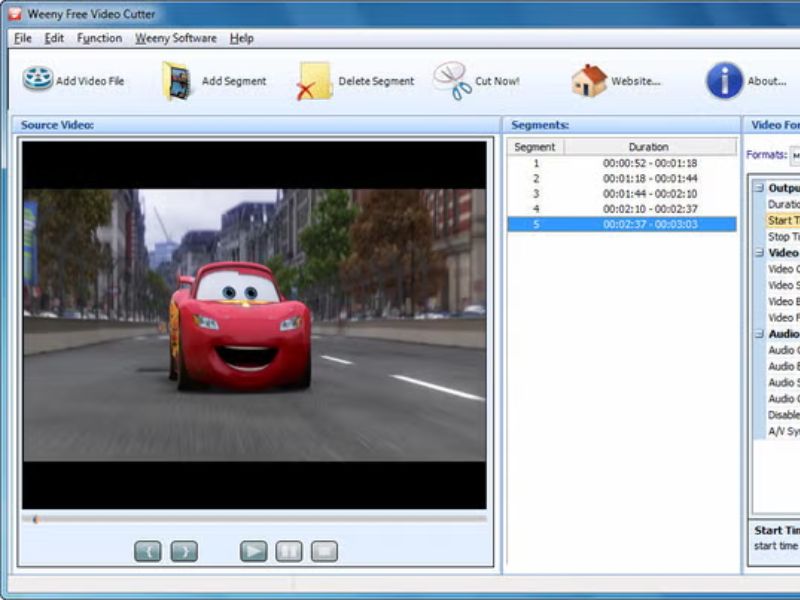800x600 pixels.
Task: Start cutting with the Cut Now! scissors
Action: (x=452, y=80)
